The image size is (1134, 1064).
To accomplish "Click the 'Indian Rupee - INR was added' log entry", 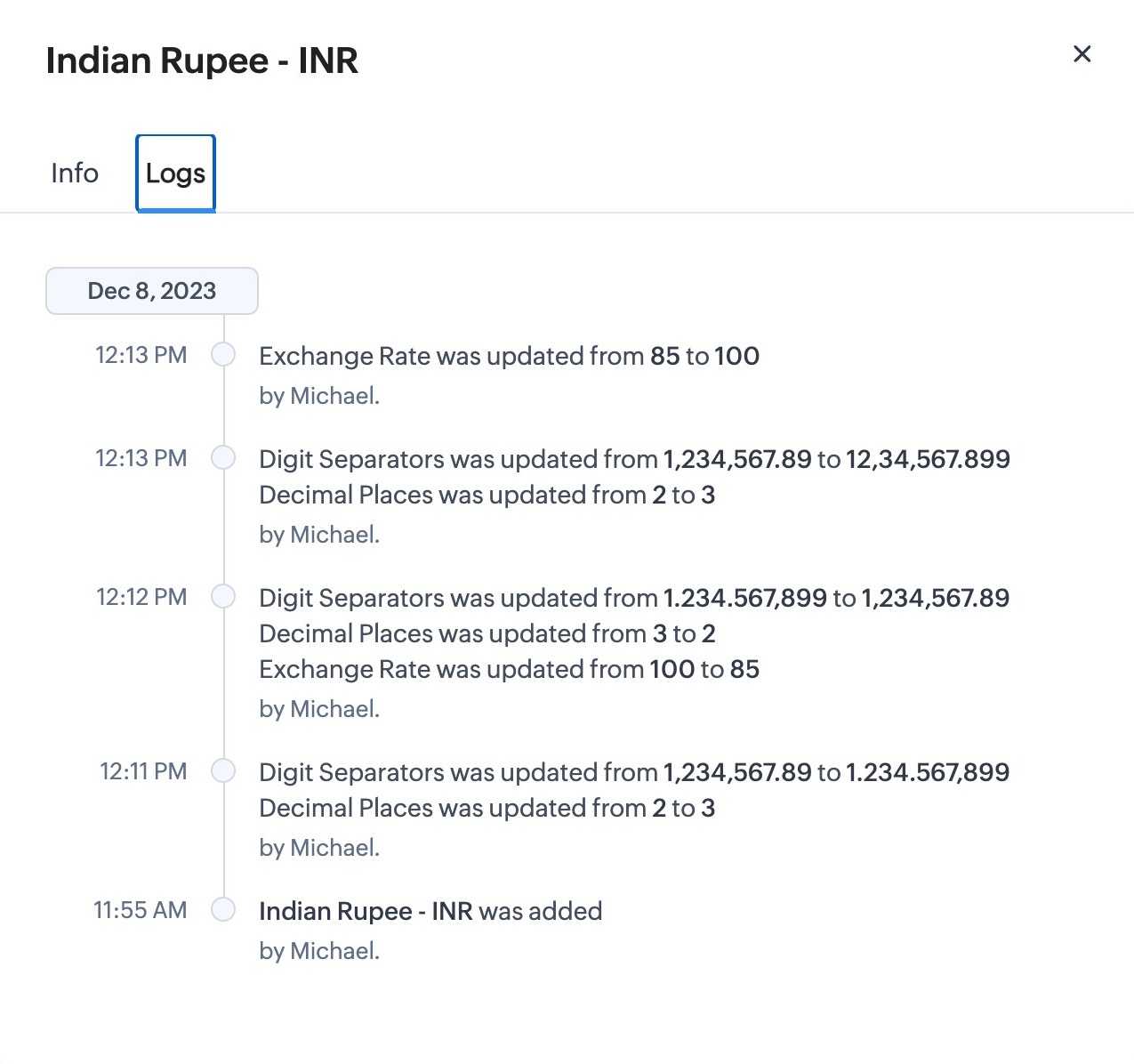I will (x=430, y=911).
